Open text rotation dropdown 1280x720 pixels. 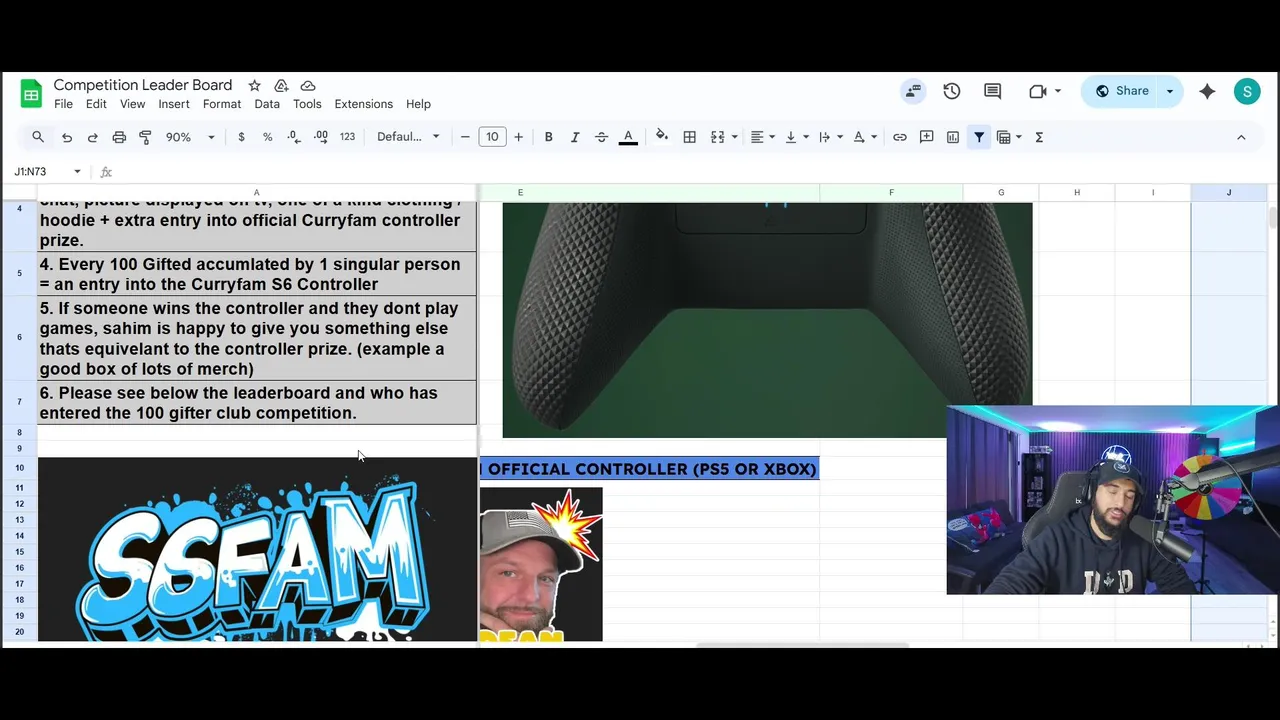click(864, 137)
